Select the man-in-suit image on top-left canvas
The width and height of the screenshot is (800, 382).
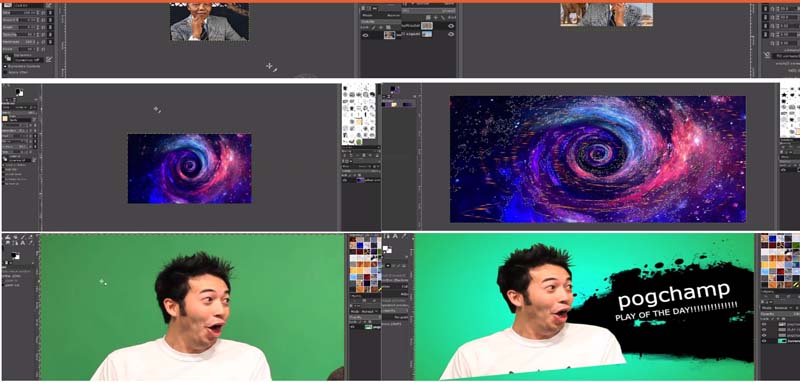209,22
